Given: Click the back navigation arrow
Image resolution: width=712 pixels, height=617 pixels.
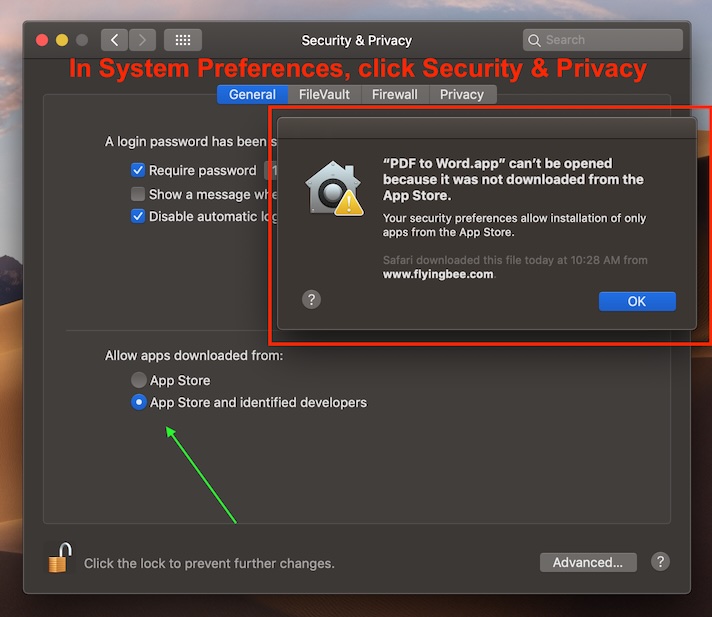Looking at the screenshot, I should (115, 40).
